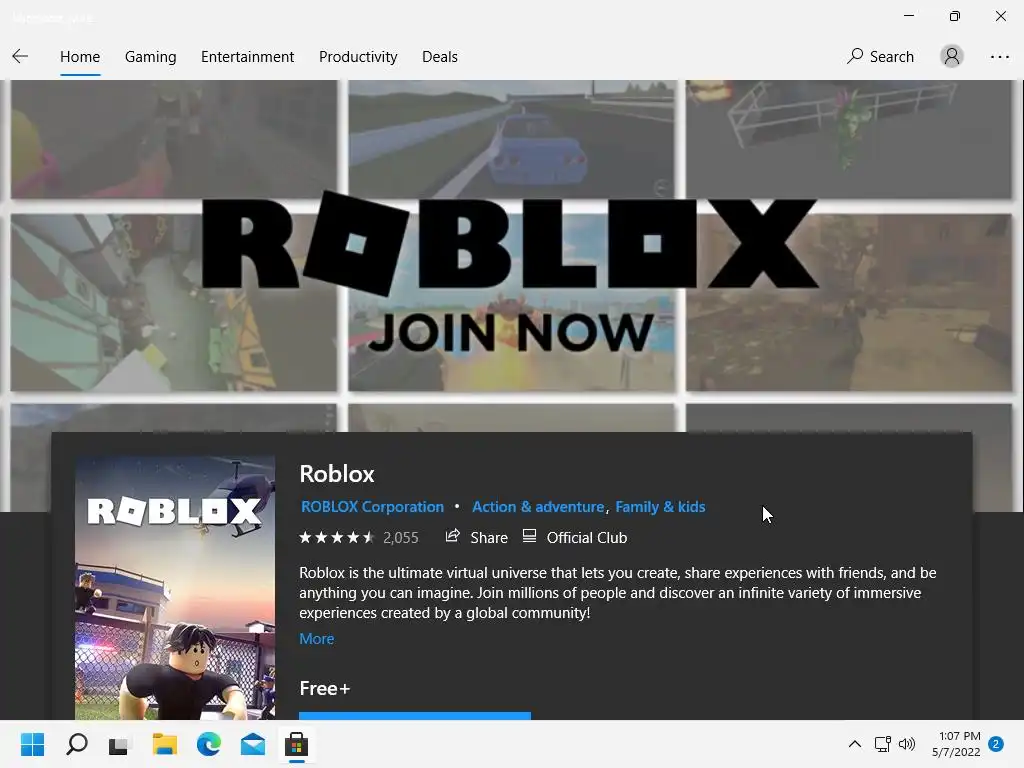Launch File Explorer from the taskbar
Image resolution: width=1024 pixels, height=768 pixels.
click(x=165, y=744)
